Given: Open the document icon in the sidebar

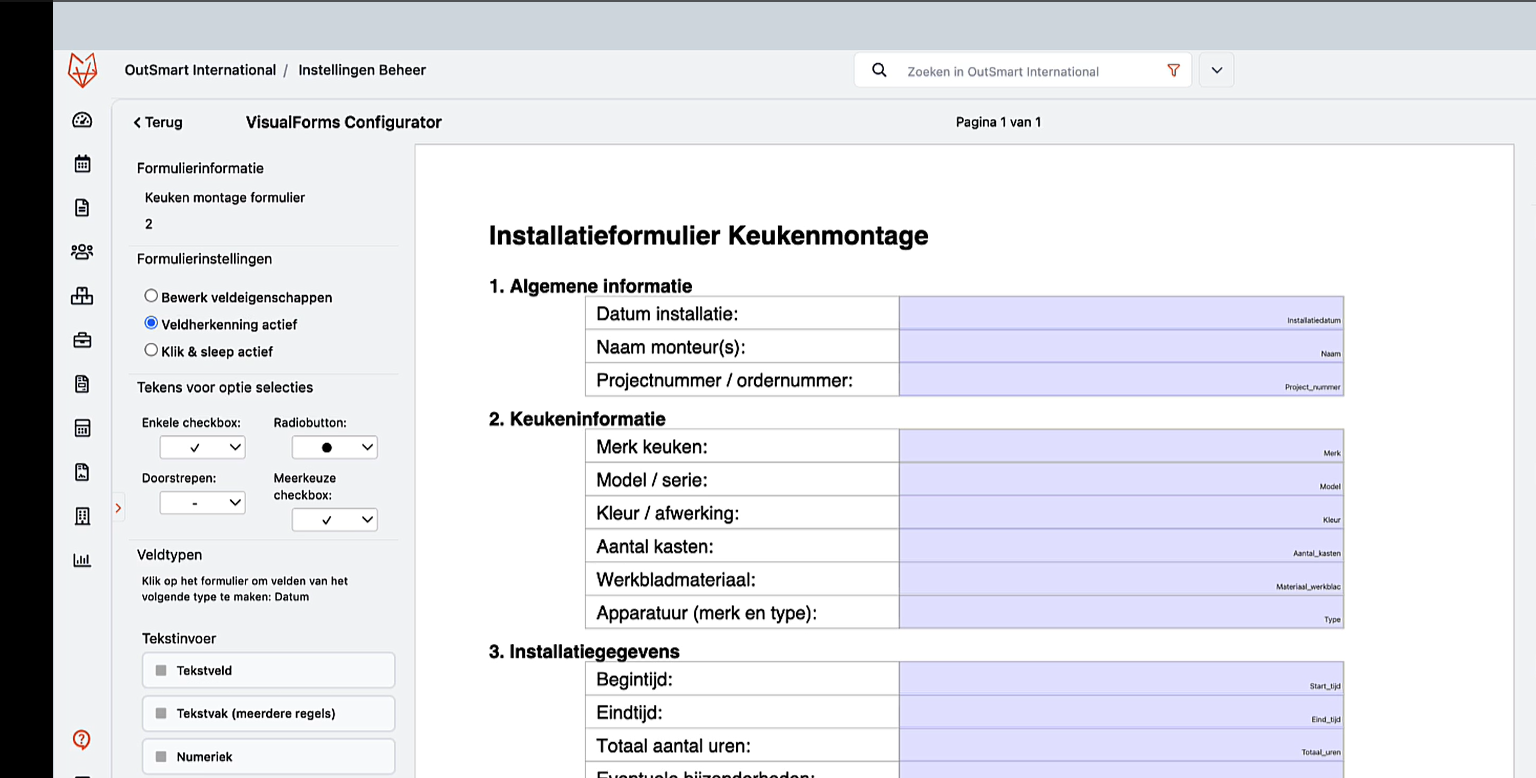Looking at the screenshot, I should [82, 206].
